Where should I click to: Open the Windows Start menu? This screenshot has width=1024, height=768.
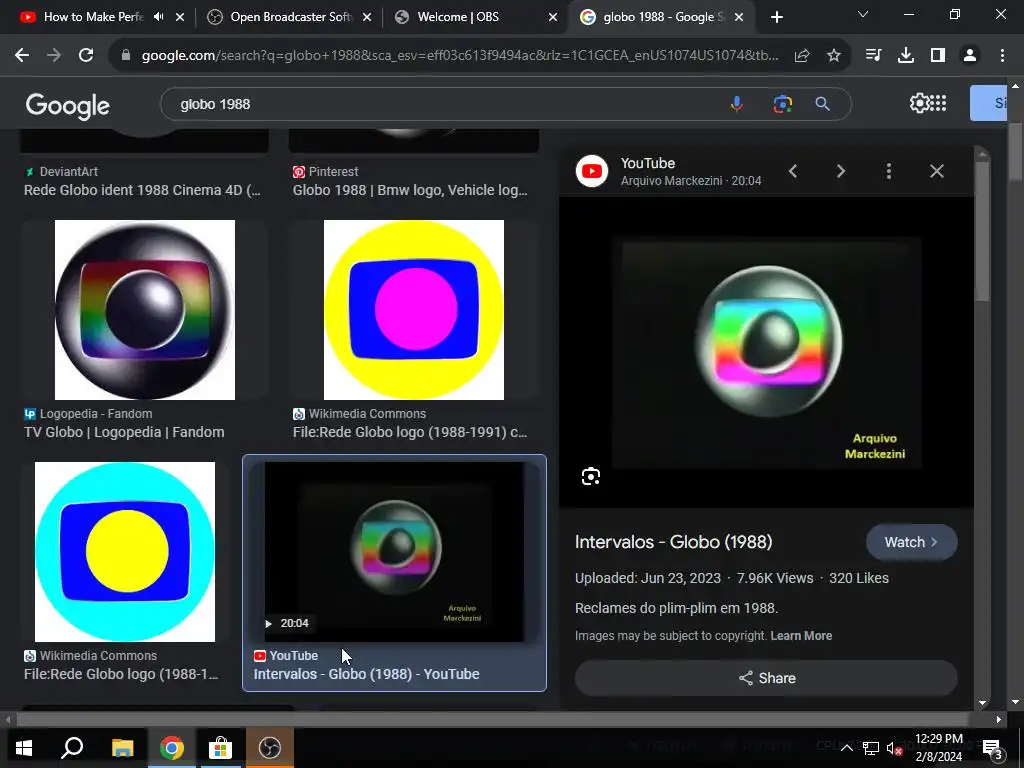24,748
